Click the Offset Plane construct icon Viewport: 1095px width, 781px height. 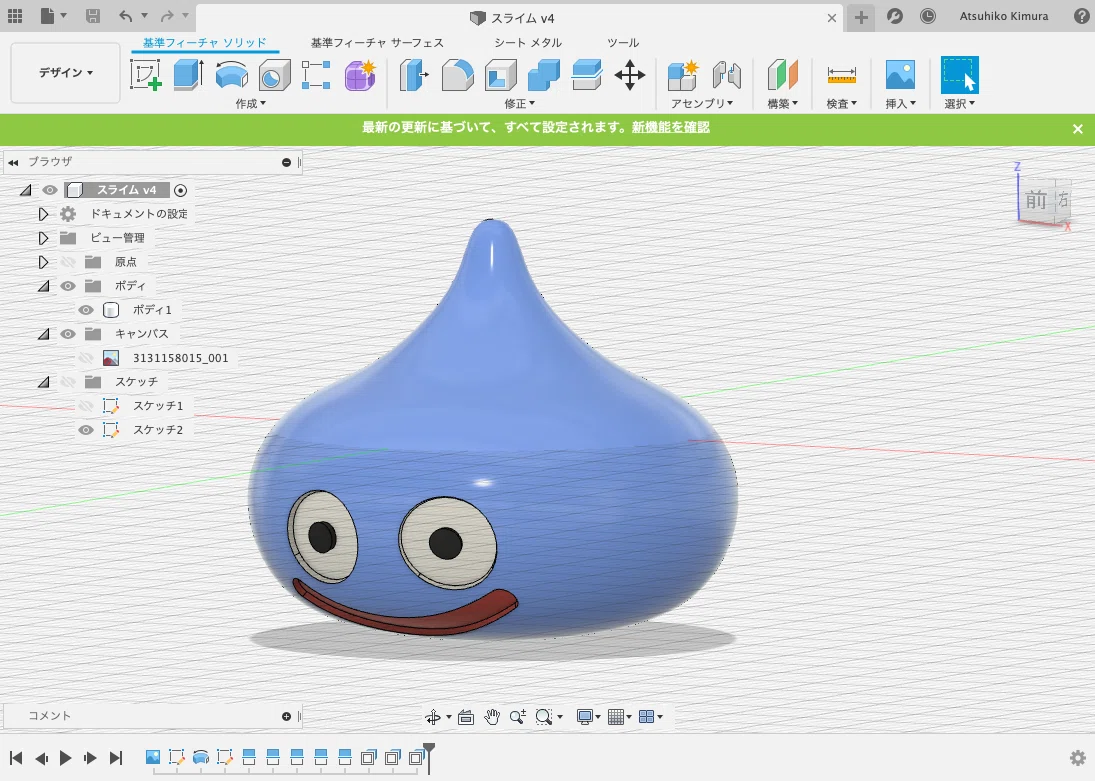pos(782,75)
